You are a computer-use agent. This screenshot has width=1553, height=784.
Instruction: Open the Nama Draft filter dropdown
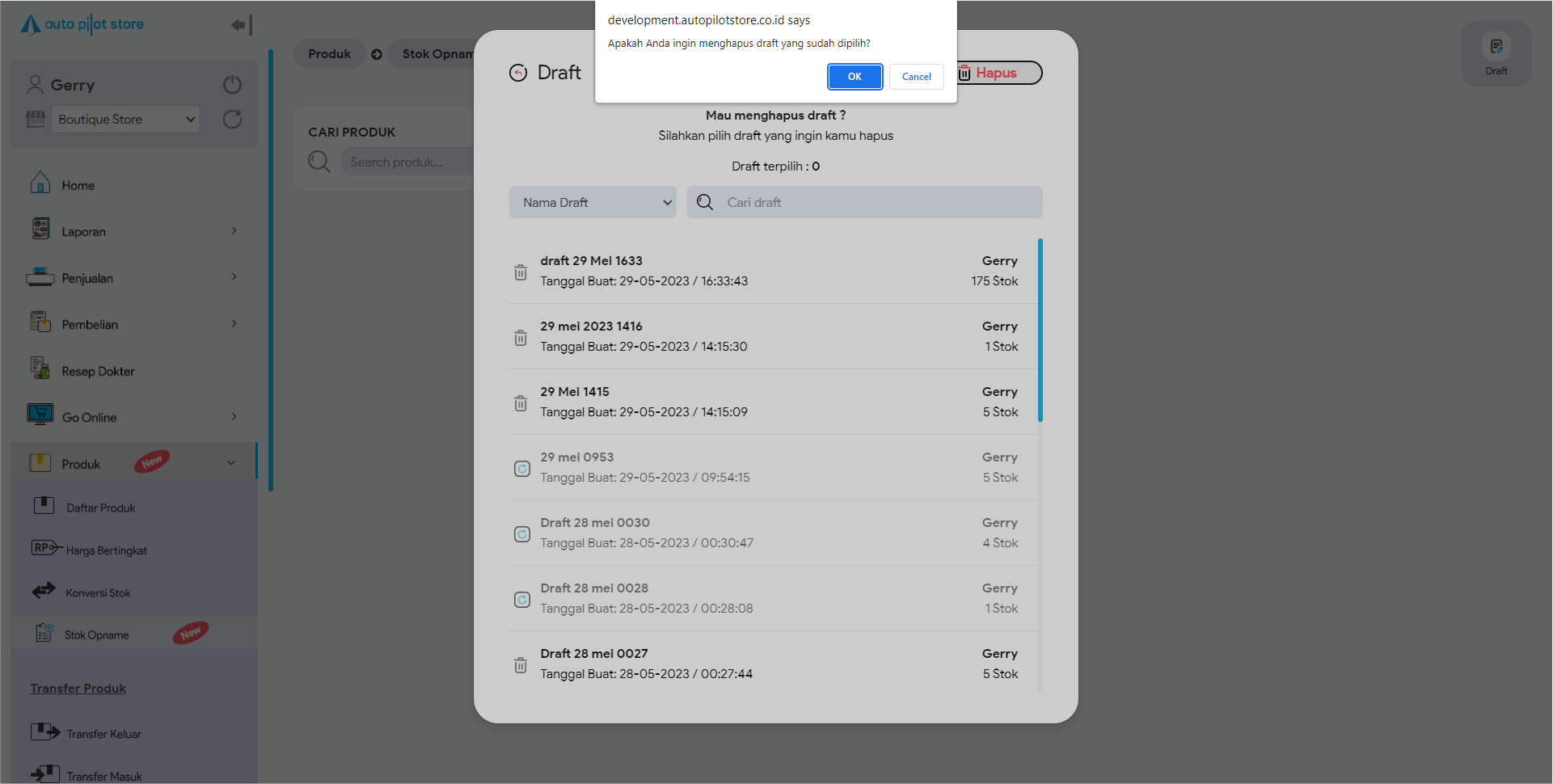click(x=593, y=203)
